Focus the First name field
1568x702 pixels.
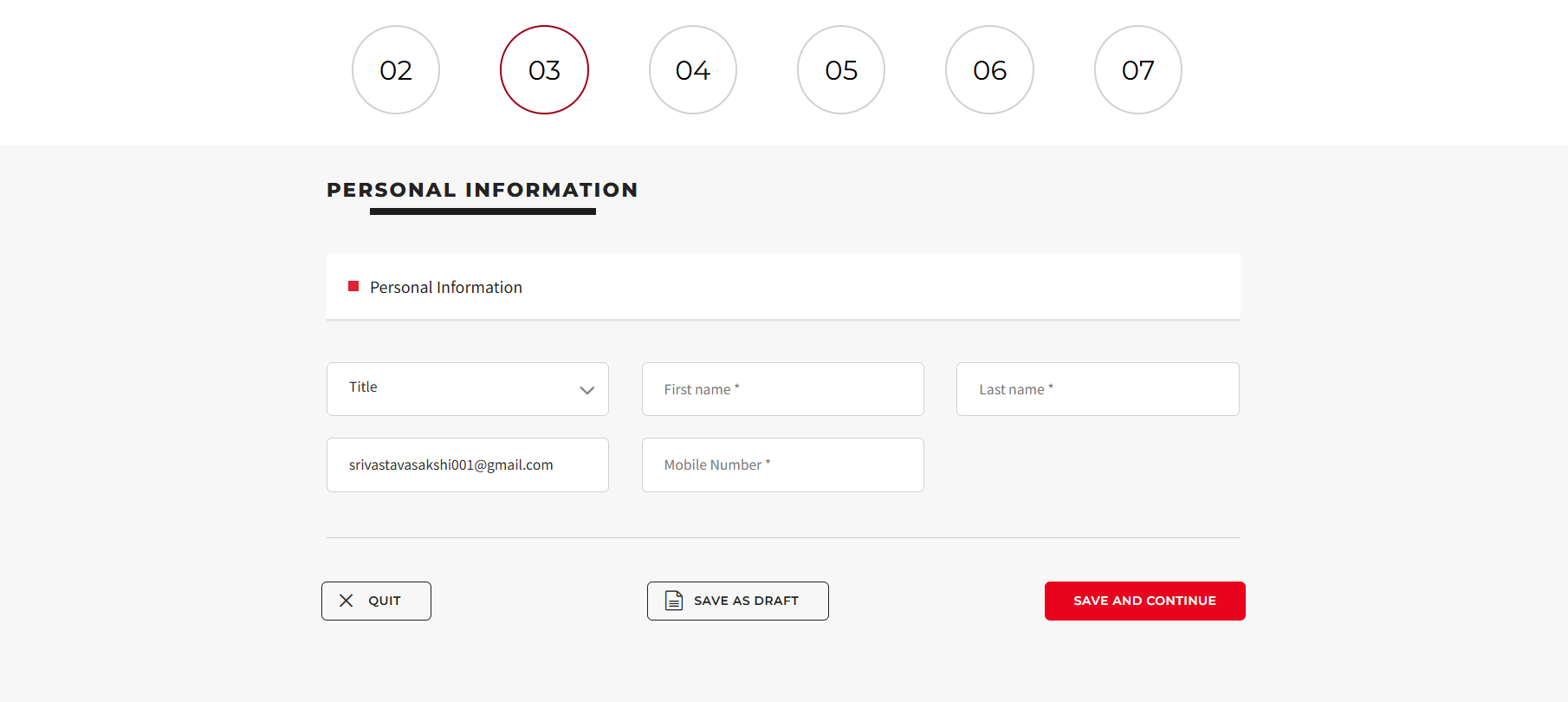pos(783,389)
